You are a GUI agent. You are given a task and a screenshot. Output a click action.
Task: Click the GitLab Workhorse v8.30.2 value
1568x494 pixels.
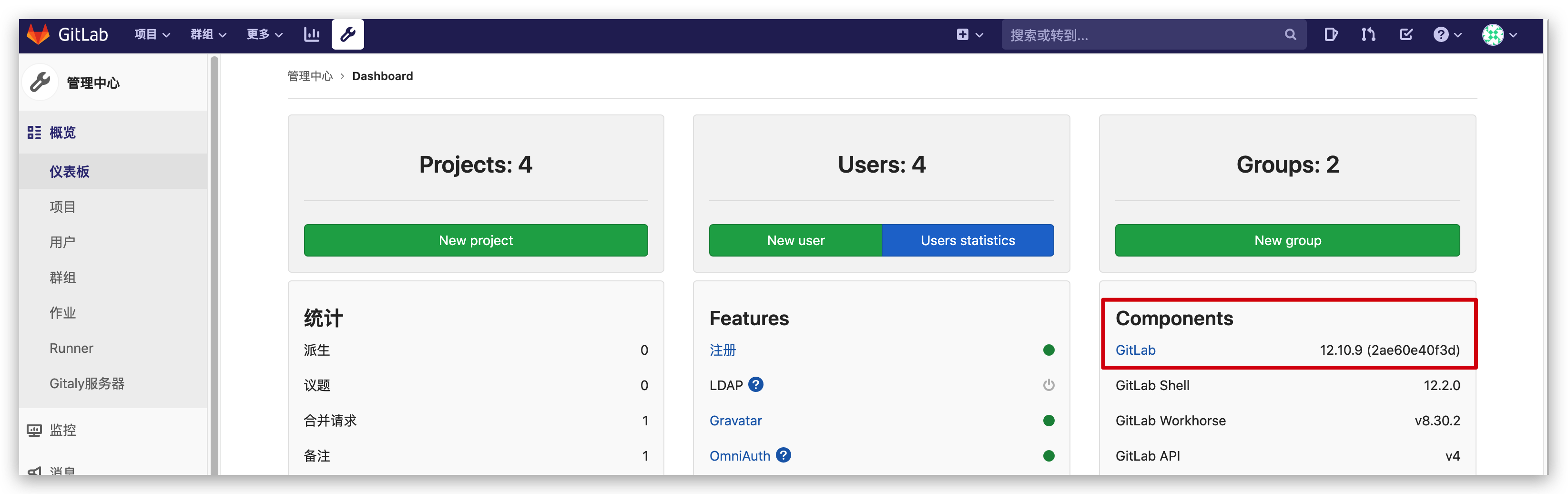1437,421
